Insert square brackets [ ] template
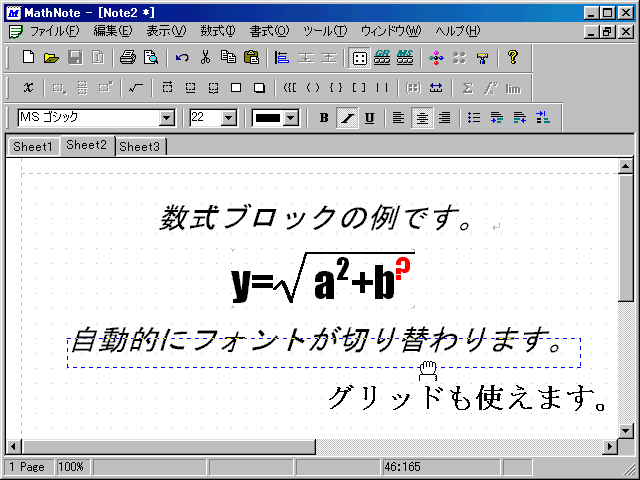This screenshot has height=480, width=640. 359,88
